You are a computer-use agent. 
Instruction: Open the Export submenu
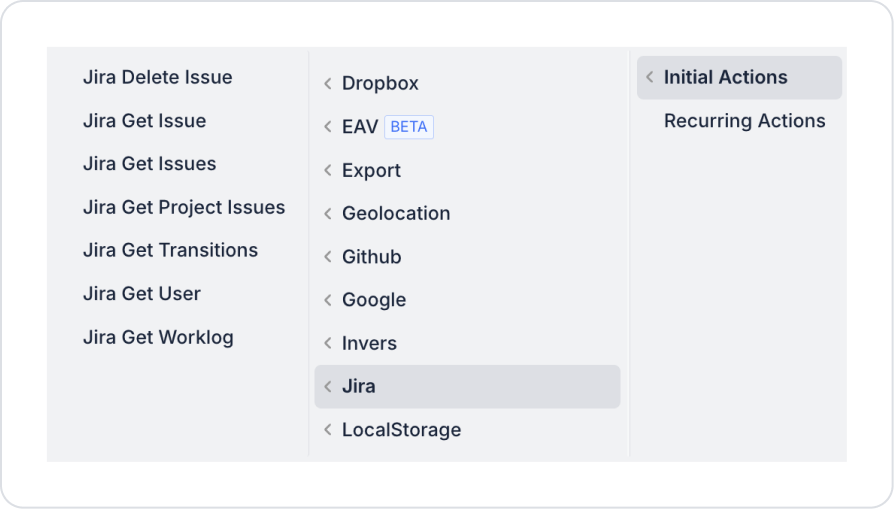click(467, 170)
